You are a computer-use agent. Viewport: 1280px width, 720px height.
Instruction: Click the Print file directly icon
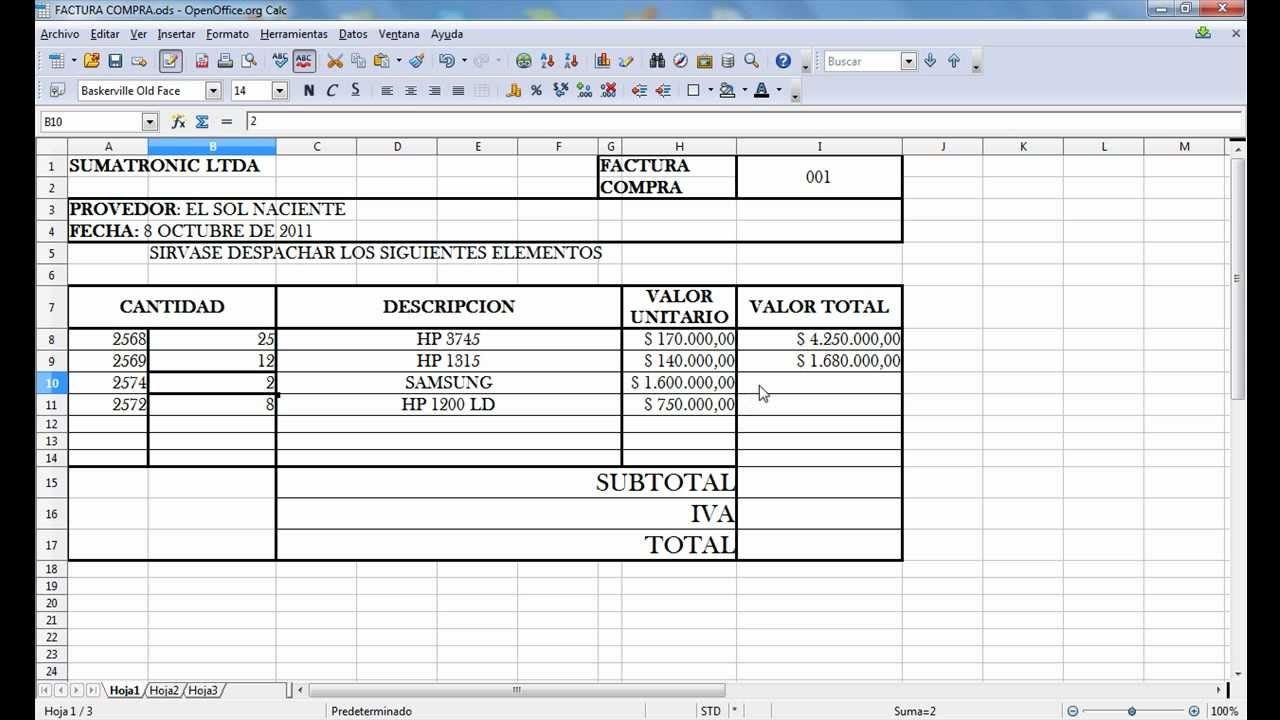click(x=225, y=61)
